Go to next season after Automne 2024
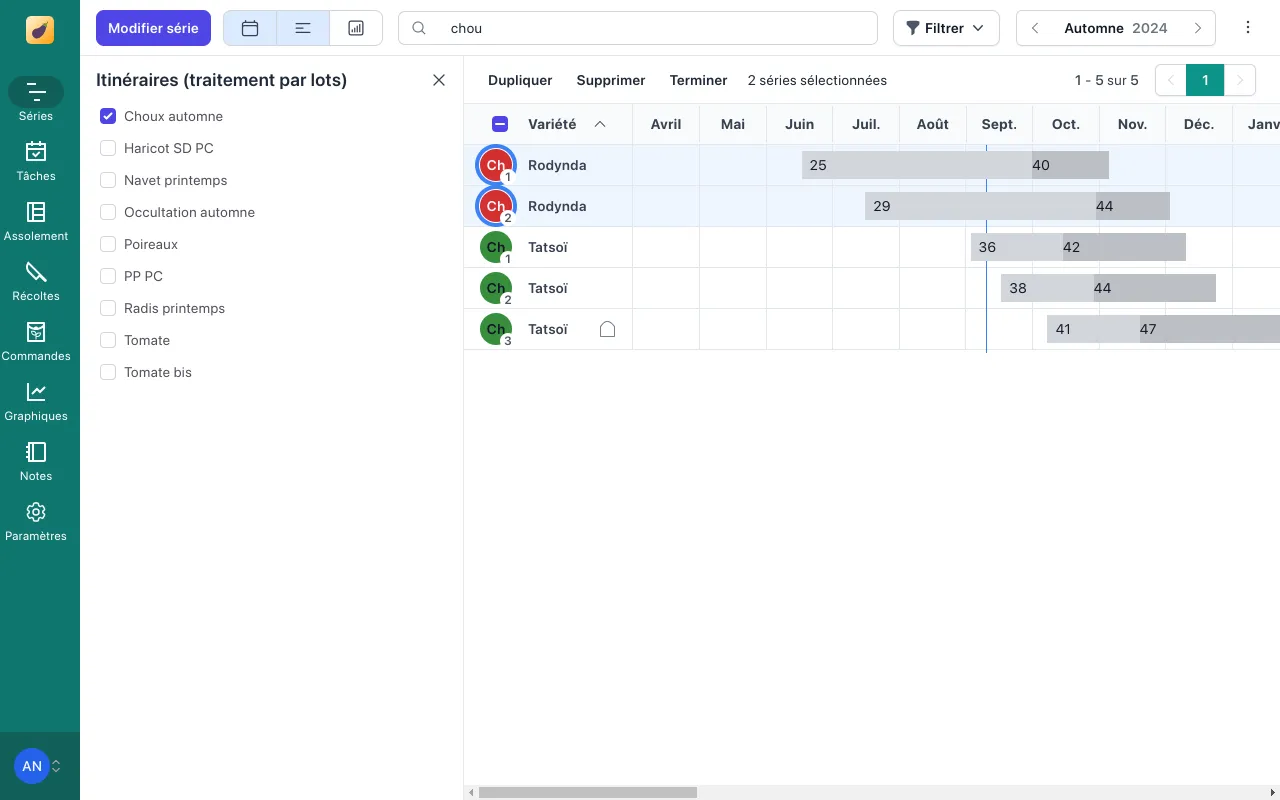Image resolution: width=1280 pixels, height=800 pixels. coord(1197,28)
